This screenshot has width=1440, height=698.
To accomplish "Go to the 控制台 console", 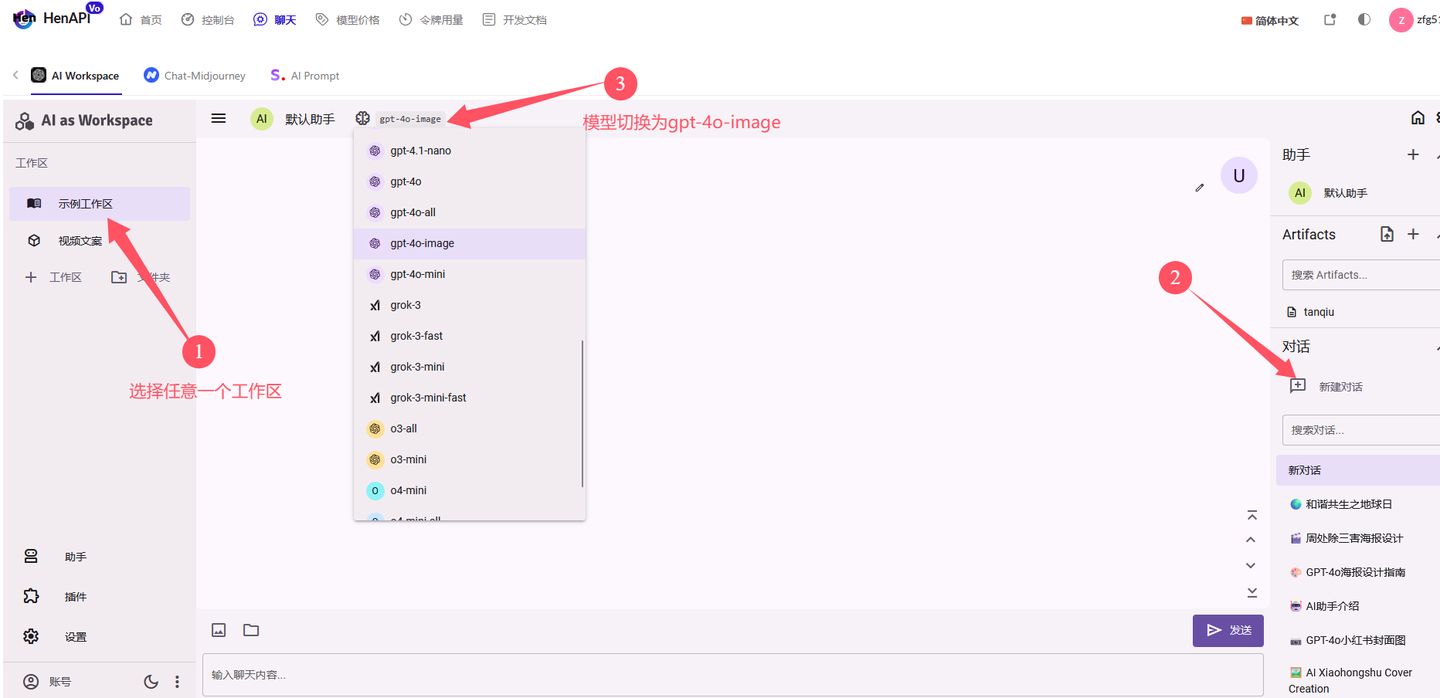I will point(208,20).
